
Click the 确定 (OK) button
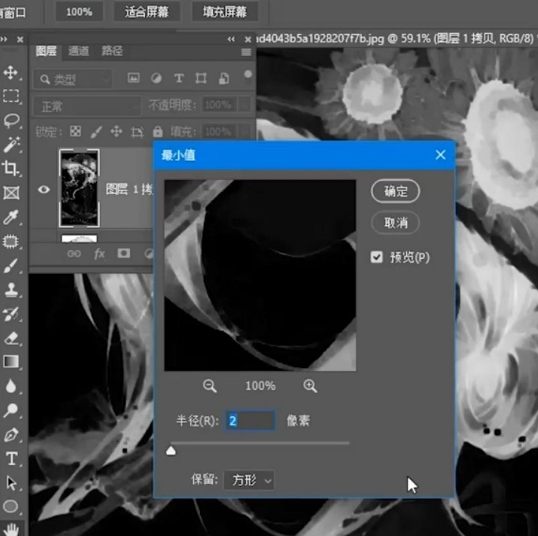coord(395,191)
